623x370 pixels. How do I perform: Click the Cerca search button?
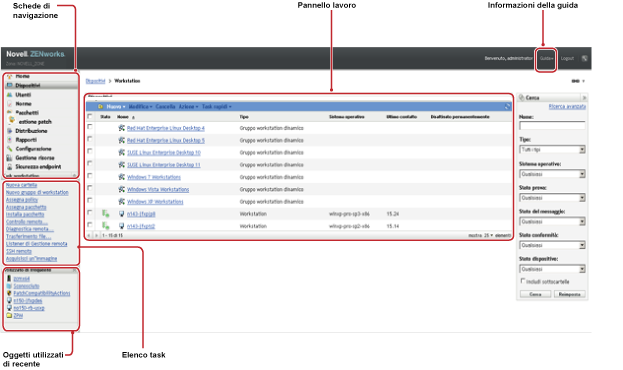[535, 294]
